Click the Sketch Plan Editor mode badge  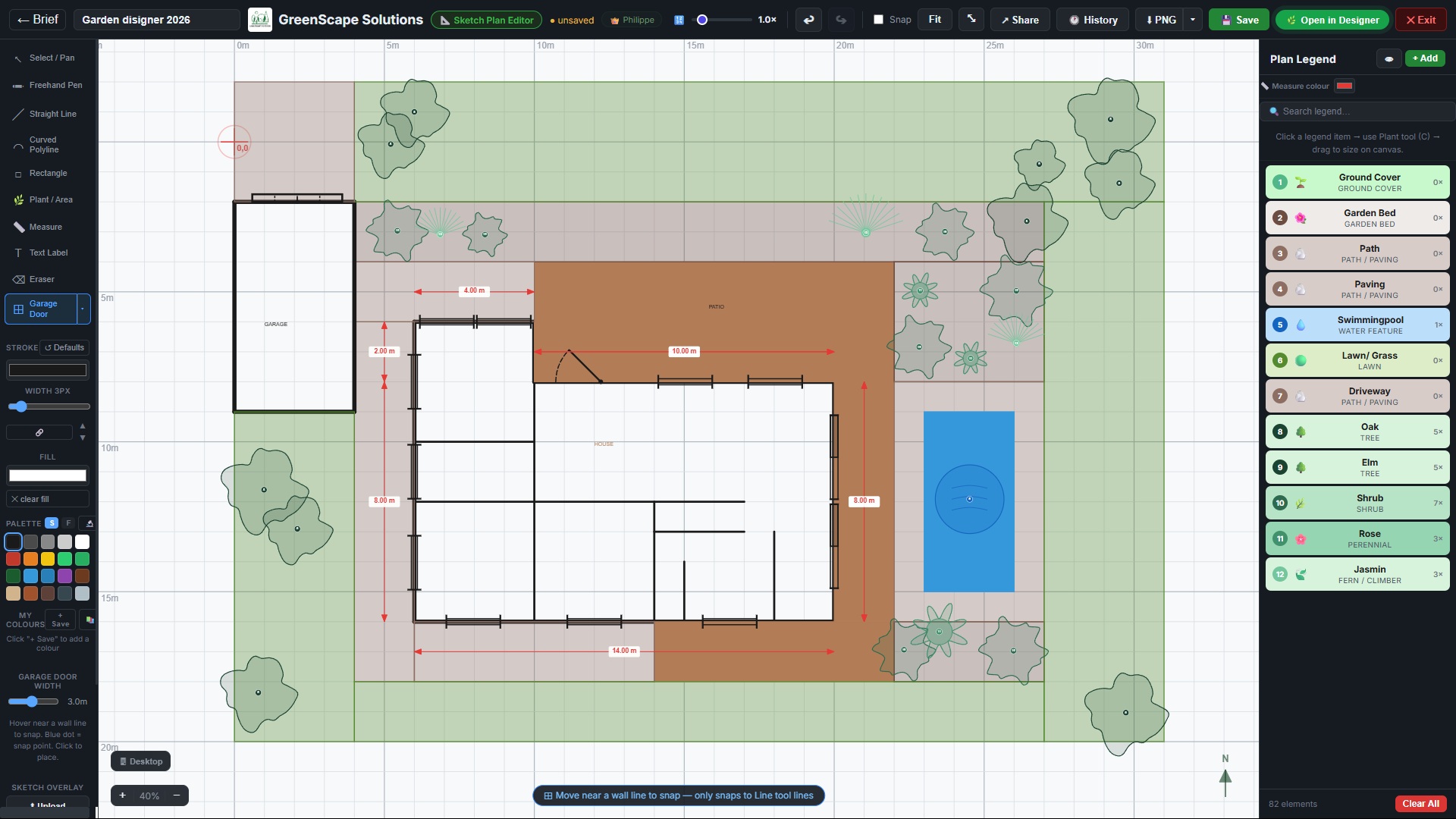[x=486, y=20]
